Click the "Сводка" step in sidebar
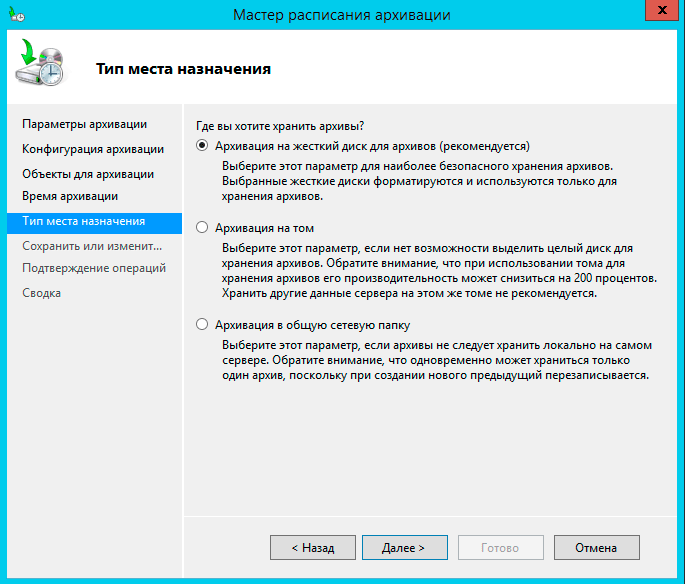The image size is (685, 584). (x=42, y=293)
